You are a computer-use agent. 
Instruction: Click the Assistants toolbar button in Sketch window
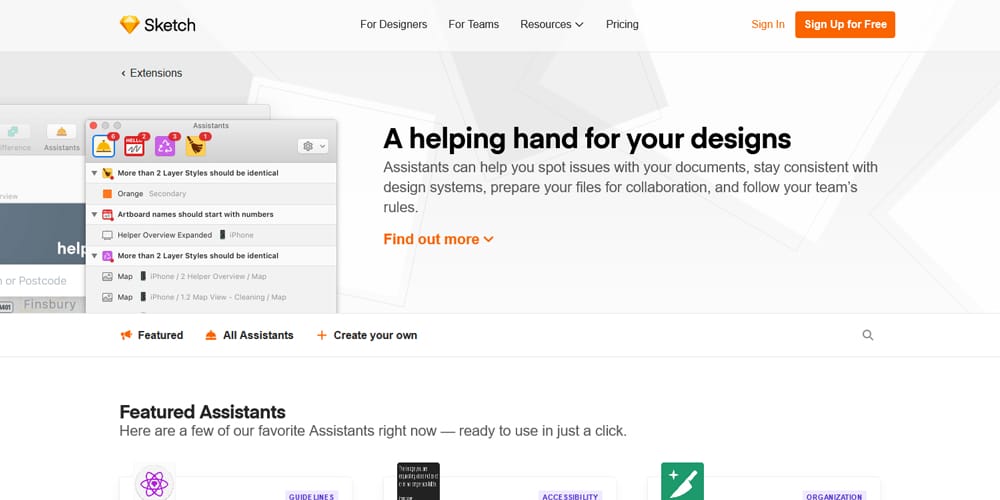pos(62,136)
